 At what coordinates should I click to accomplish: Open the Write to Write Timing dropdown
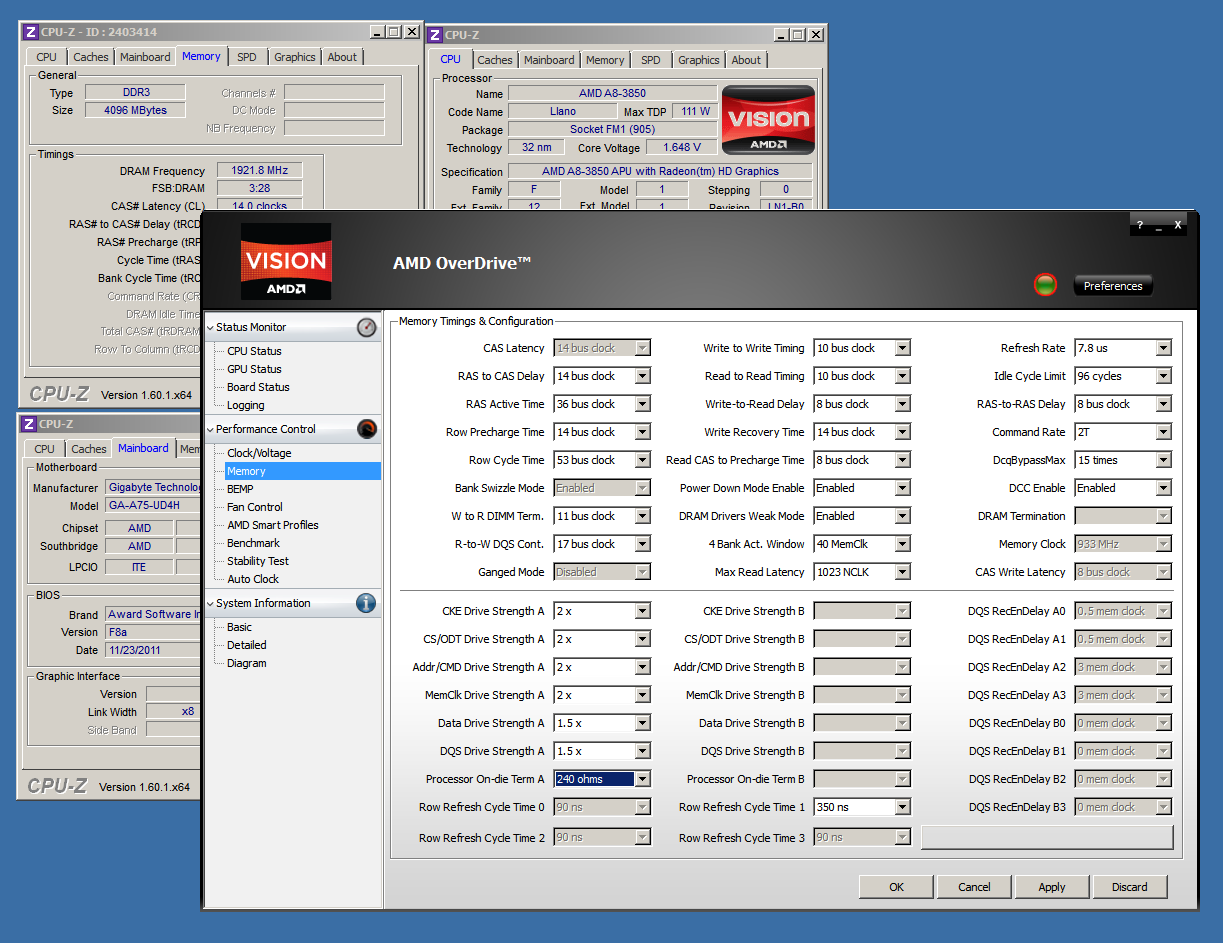902,348
